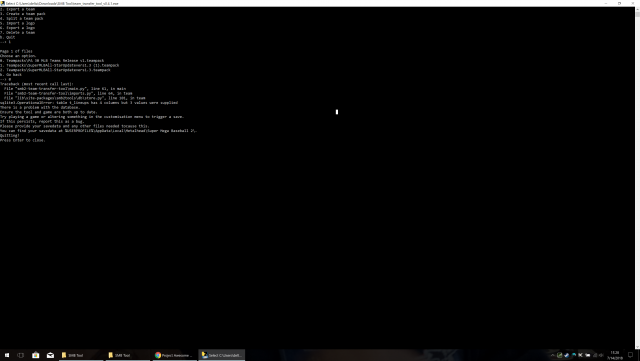640x361 pixels.
Task: Open the network status tray icon
Action: click(x=595, y=355)
